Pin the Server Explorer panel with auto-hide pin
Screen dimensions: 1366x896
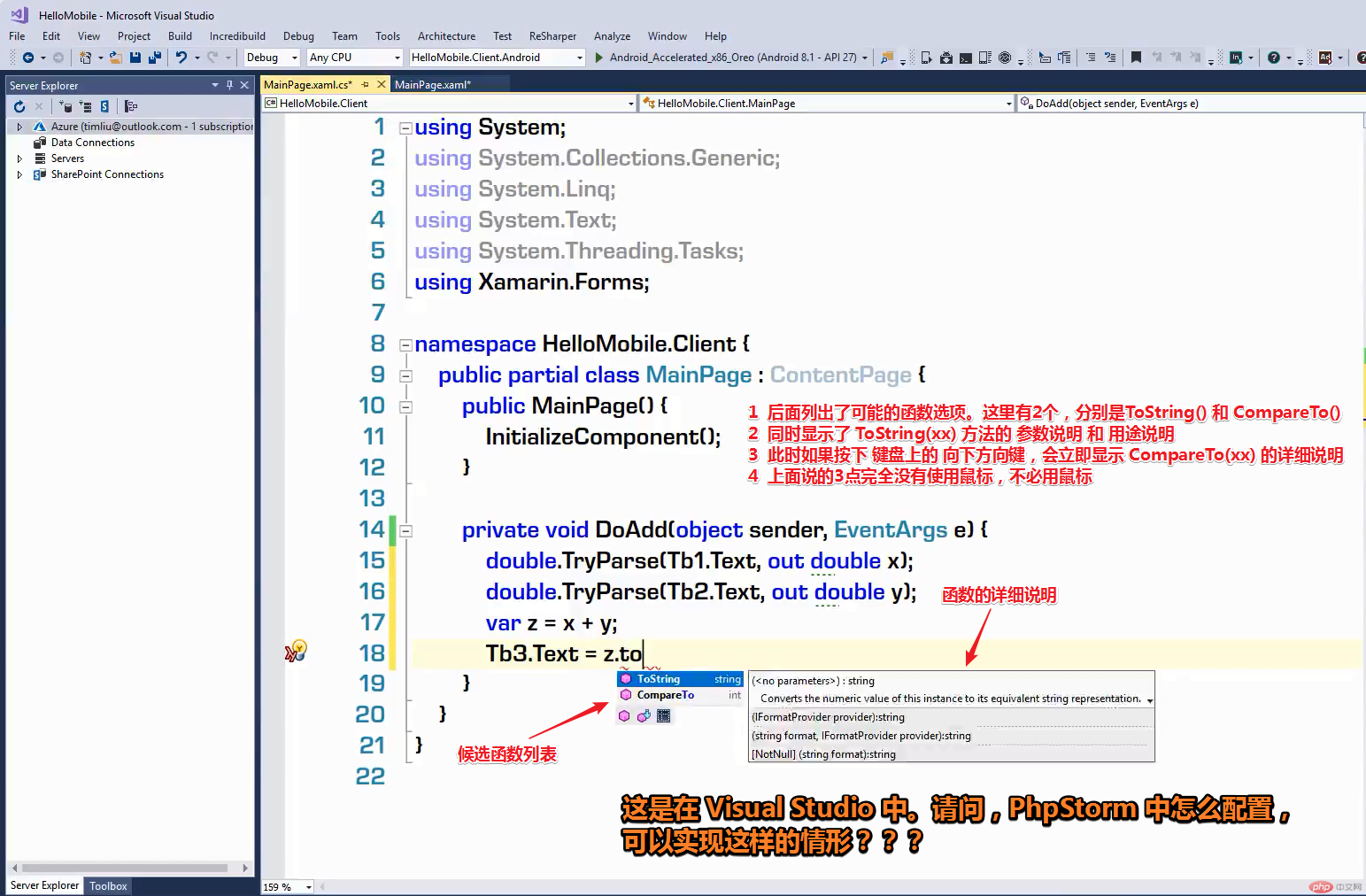(x=229, y=85)
